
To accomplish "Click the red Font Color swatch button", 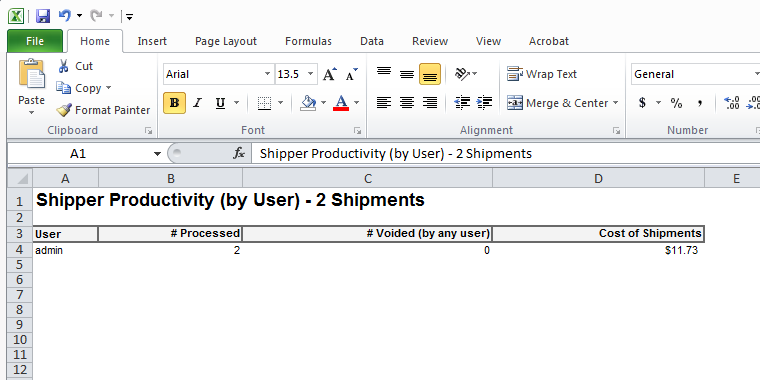I will pos(341,103).
